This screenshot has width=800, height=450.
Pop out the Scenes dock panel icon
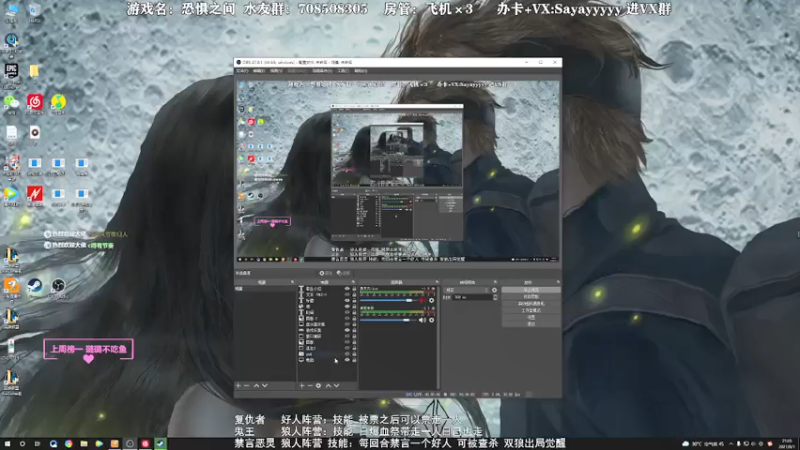click(292, 282)
